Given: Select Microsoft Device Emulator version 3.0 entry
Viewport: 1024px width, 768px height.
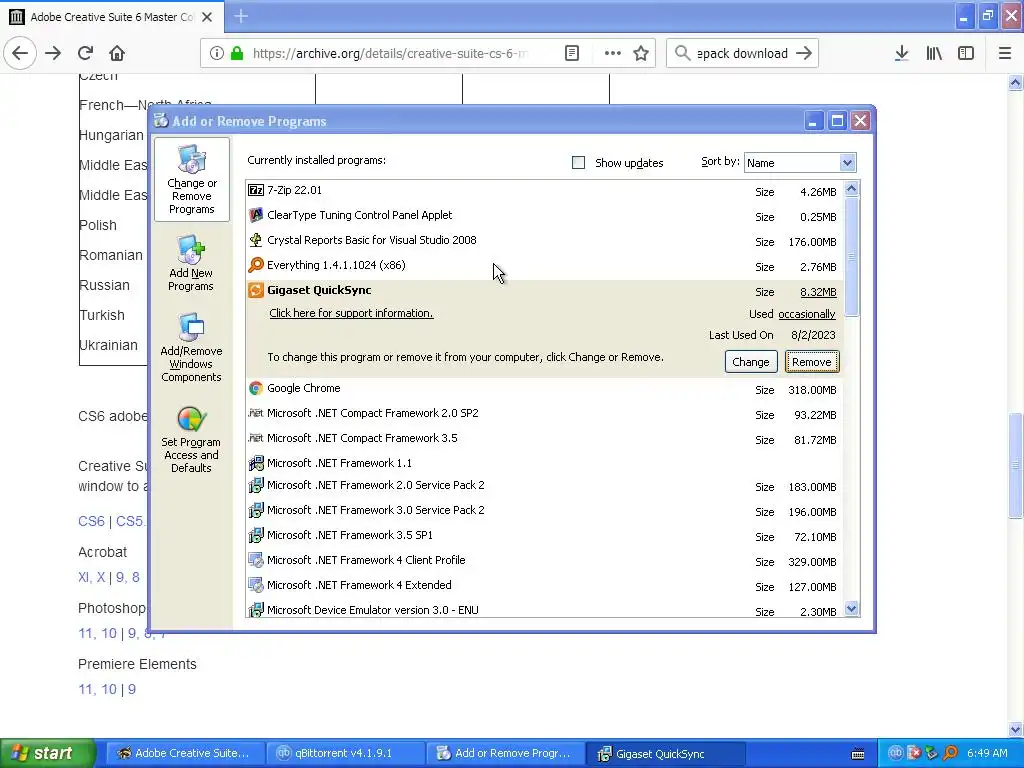Looking at the screenshot, I should 544,610.
